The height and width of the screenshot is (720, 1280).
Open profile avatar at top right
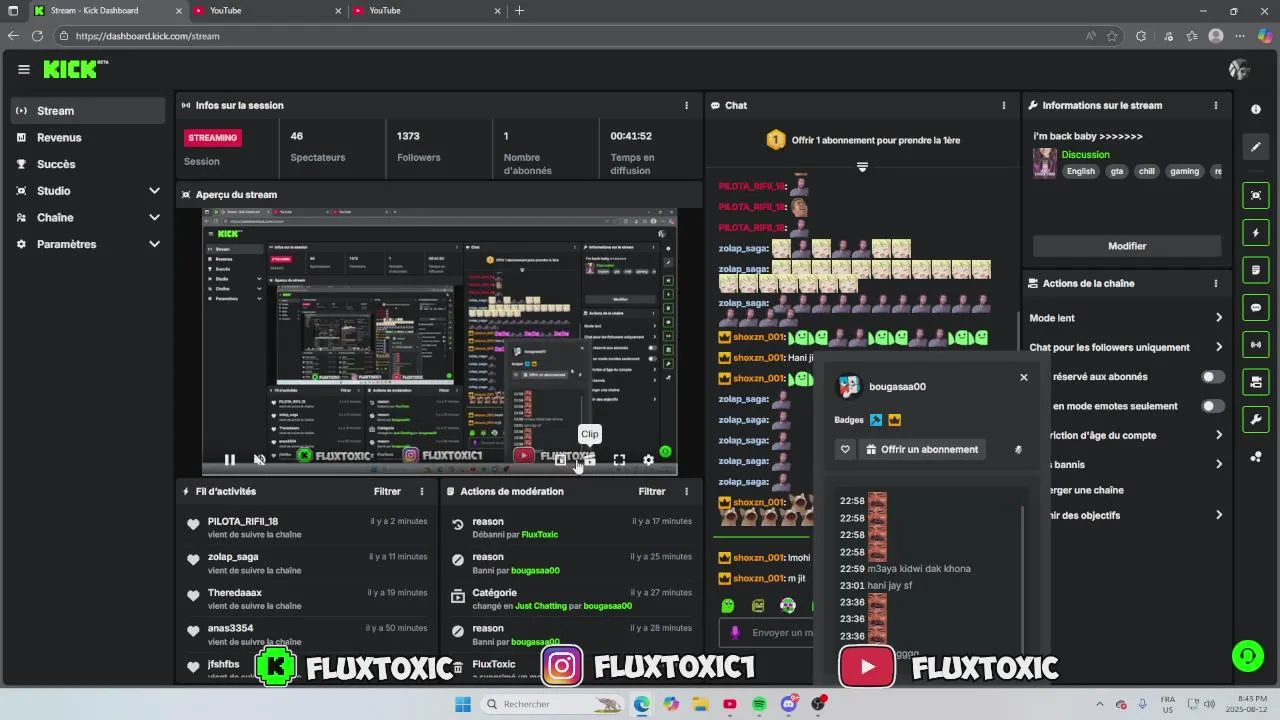click(x=1239, y=69)
